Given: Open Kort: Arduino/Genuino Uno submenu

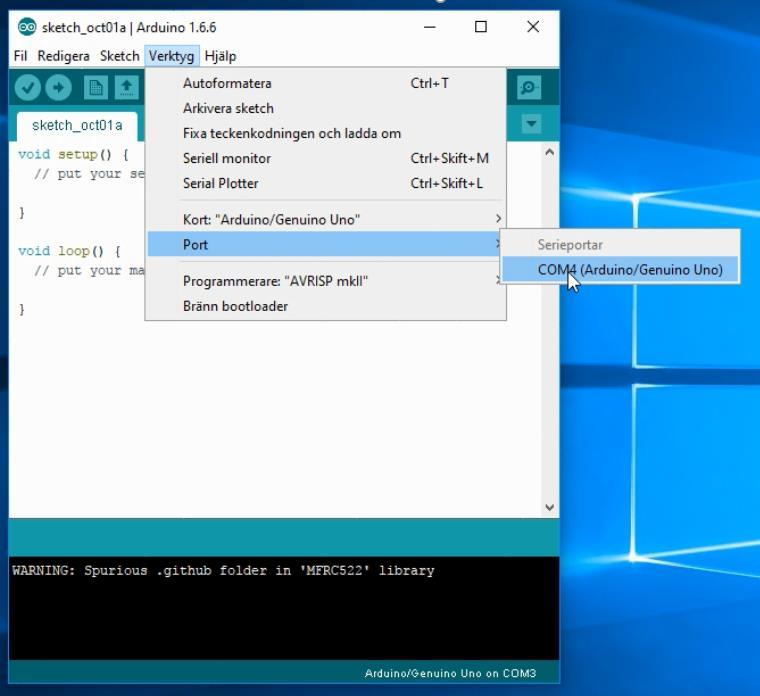Looking at the screenshot, I should 326,219.
